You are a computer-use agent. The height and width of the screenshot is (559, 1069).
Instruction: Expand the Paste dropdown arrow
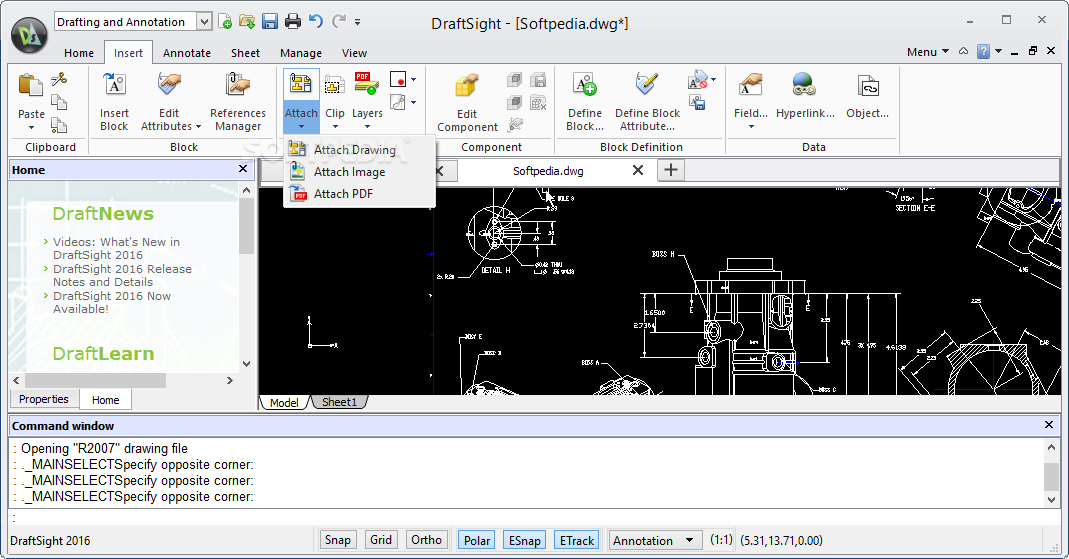pos(31,127)
